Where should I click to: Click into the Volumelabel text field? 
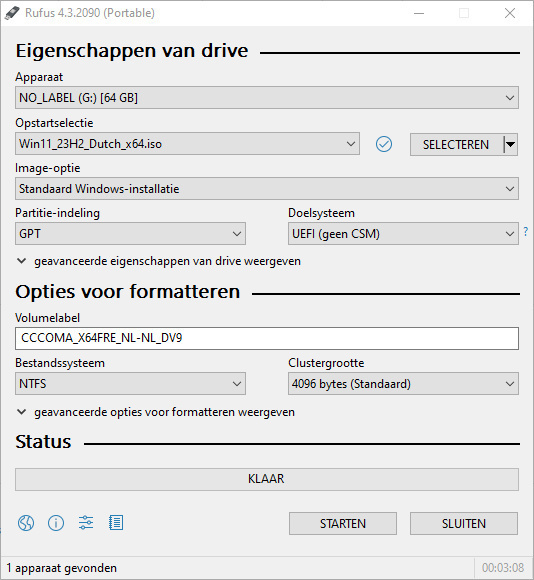[x=267, y=338]
